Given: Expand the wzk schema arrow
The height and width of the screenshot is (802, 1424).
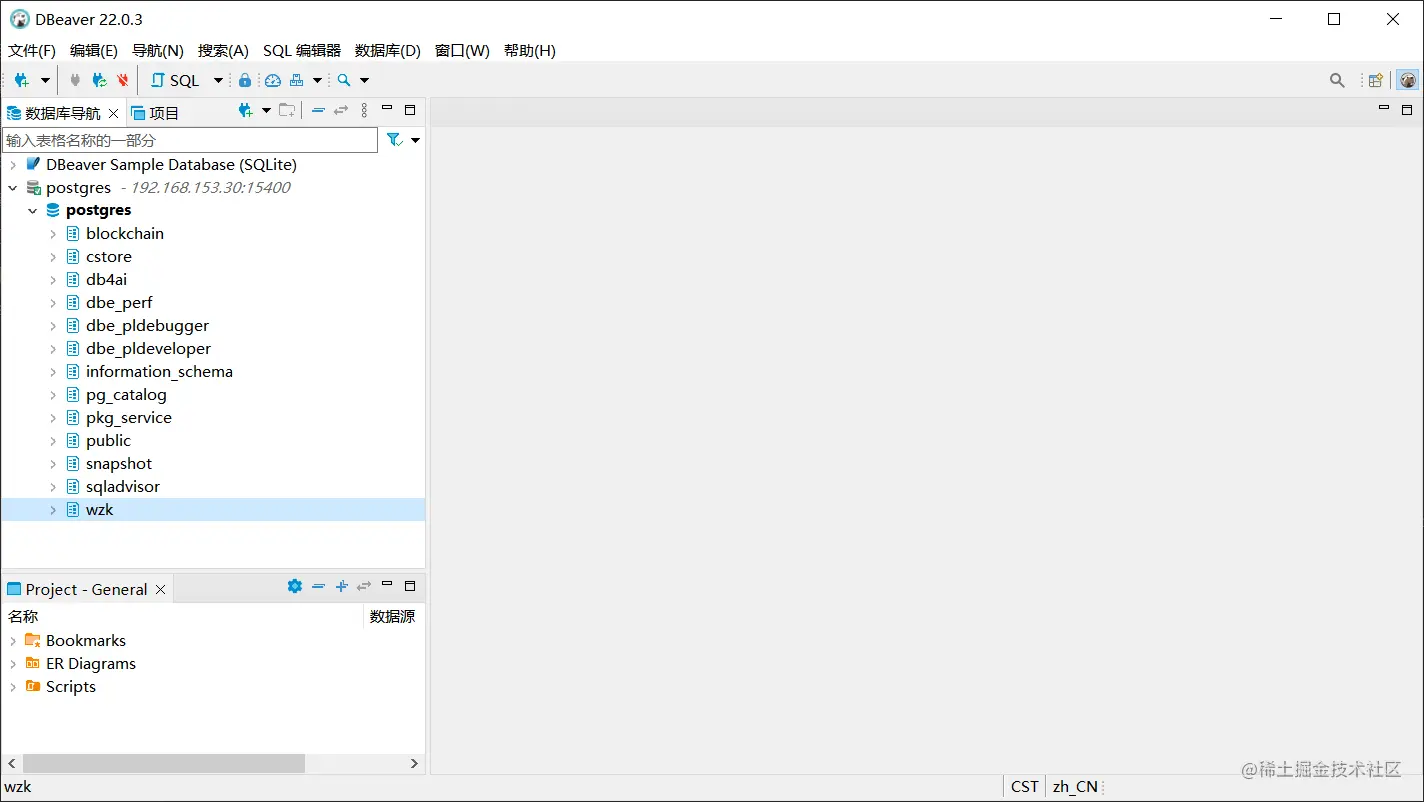Looking at the screenshot, I should tap(53, 510).
